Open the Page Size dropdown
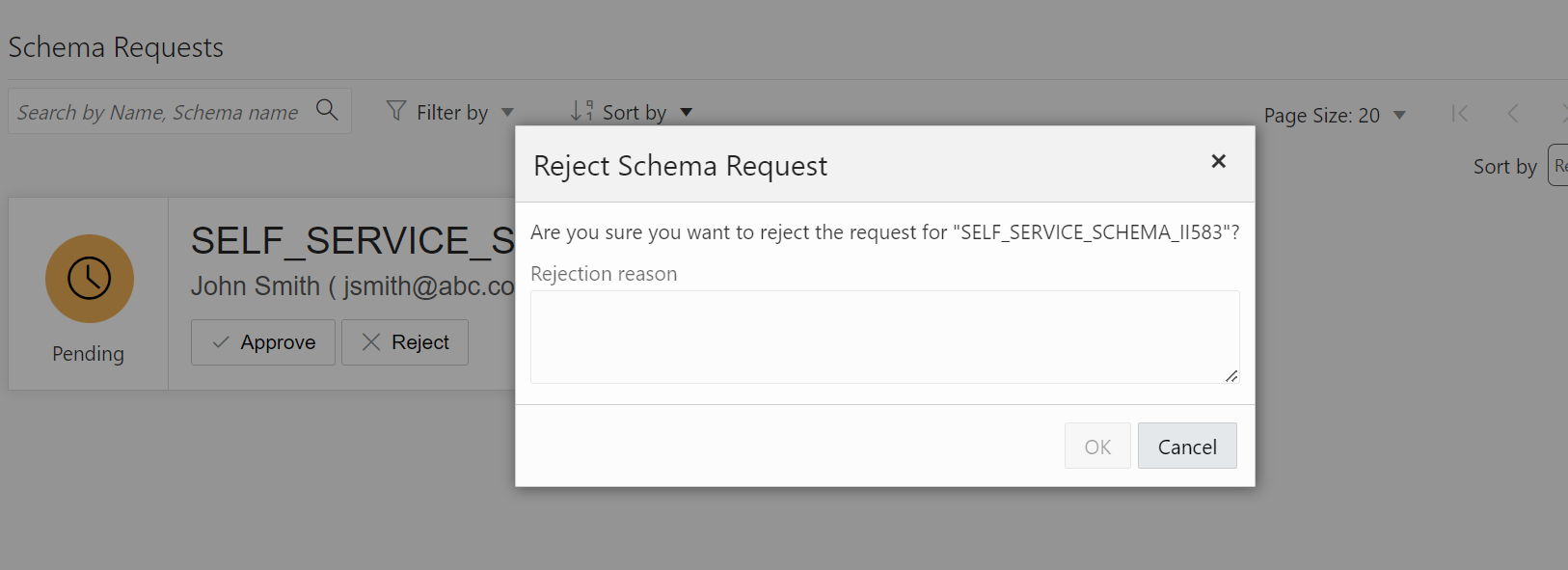1568x570 pixels. (1399, 116)
